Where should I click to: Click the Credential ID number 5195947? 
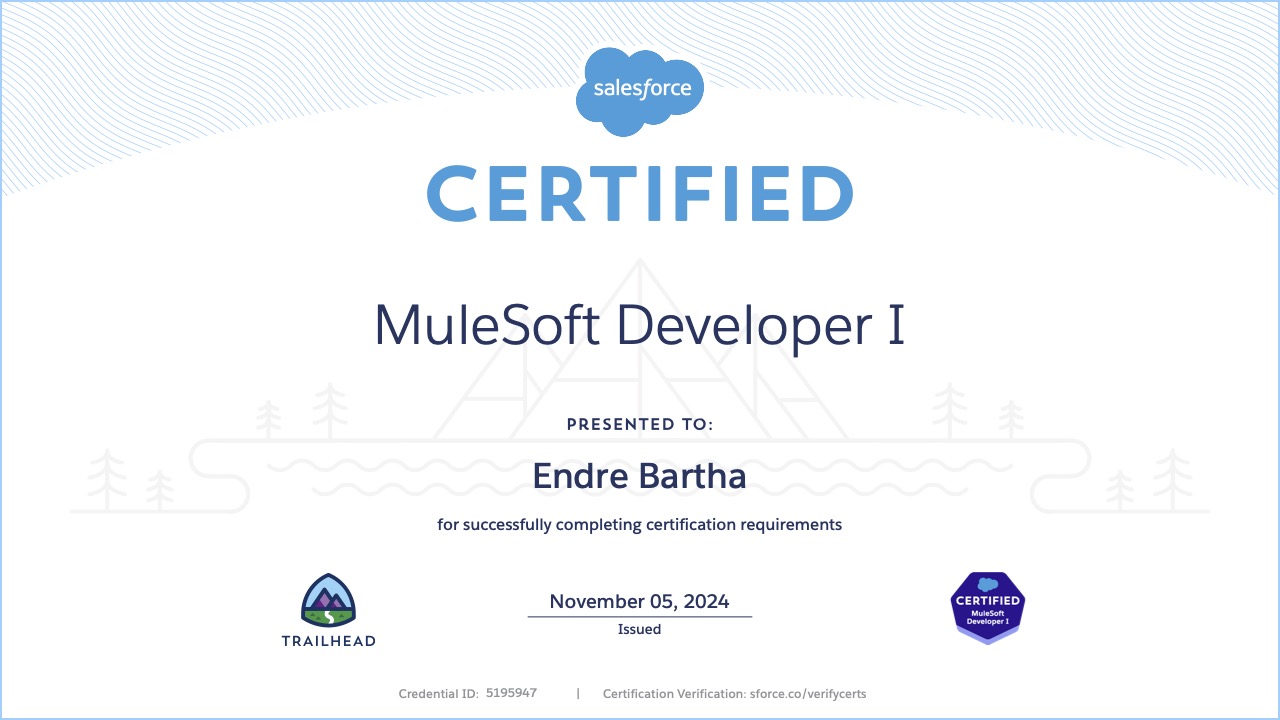tap(511, 692)
